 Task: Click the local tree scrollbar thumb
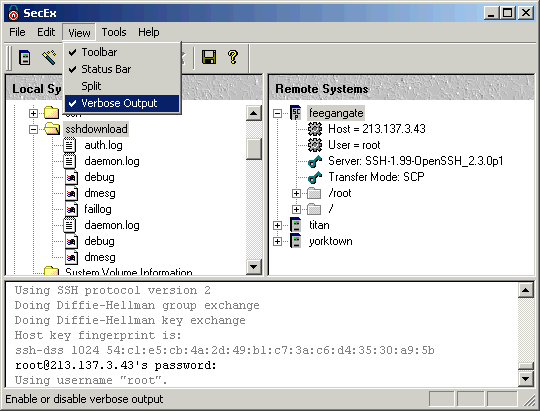(254, 149)
